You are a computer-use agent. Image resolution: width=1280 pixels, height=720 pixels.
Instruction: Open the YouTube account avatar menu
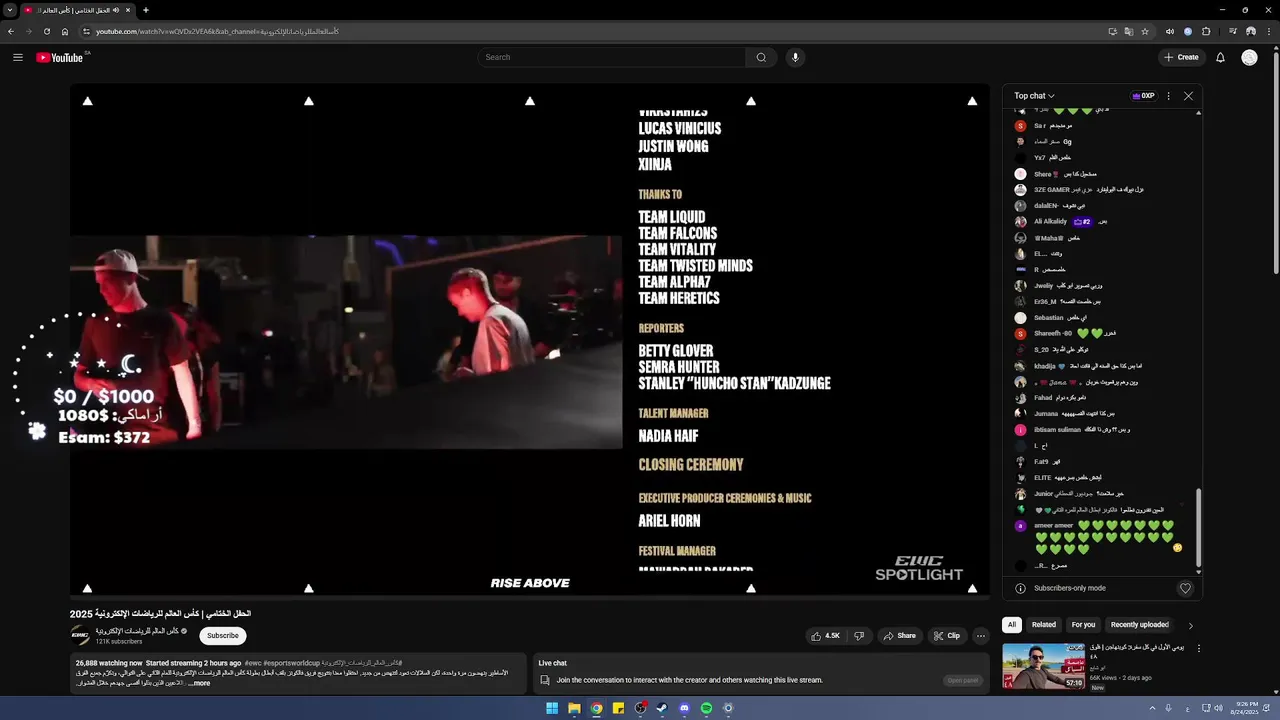click(1249, 57)
